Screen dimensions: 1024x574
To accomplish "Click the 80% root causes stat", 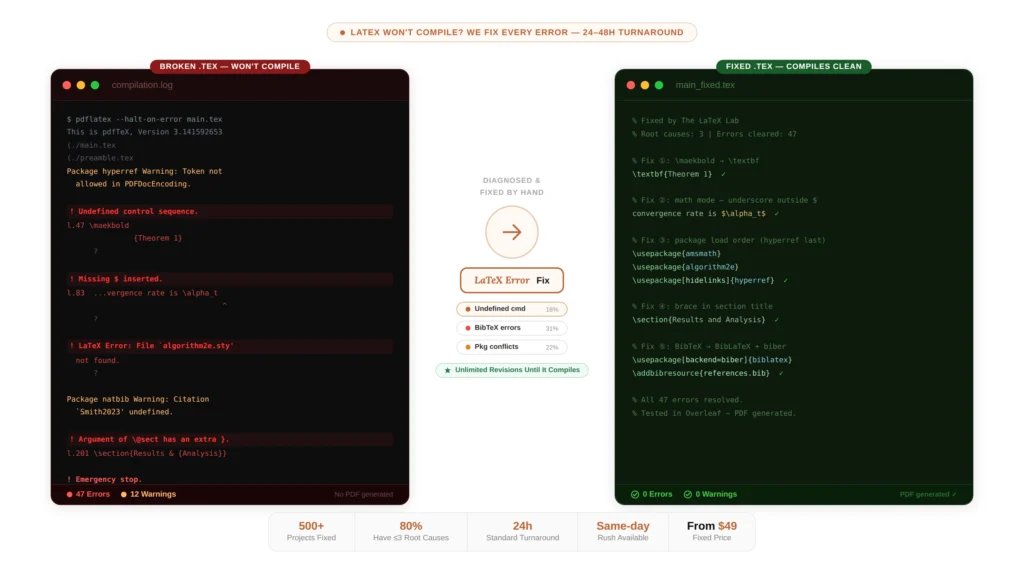I will pyautogui.click(x=411, y=532).
